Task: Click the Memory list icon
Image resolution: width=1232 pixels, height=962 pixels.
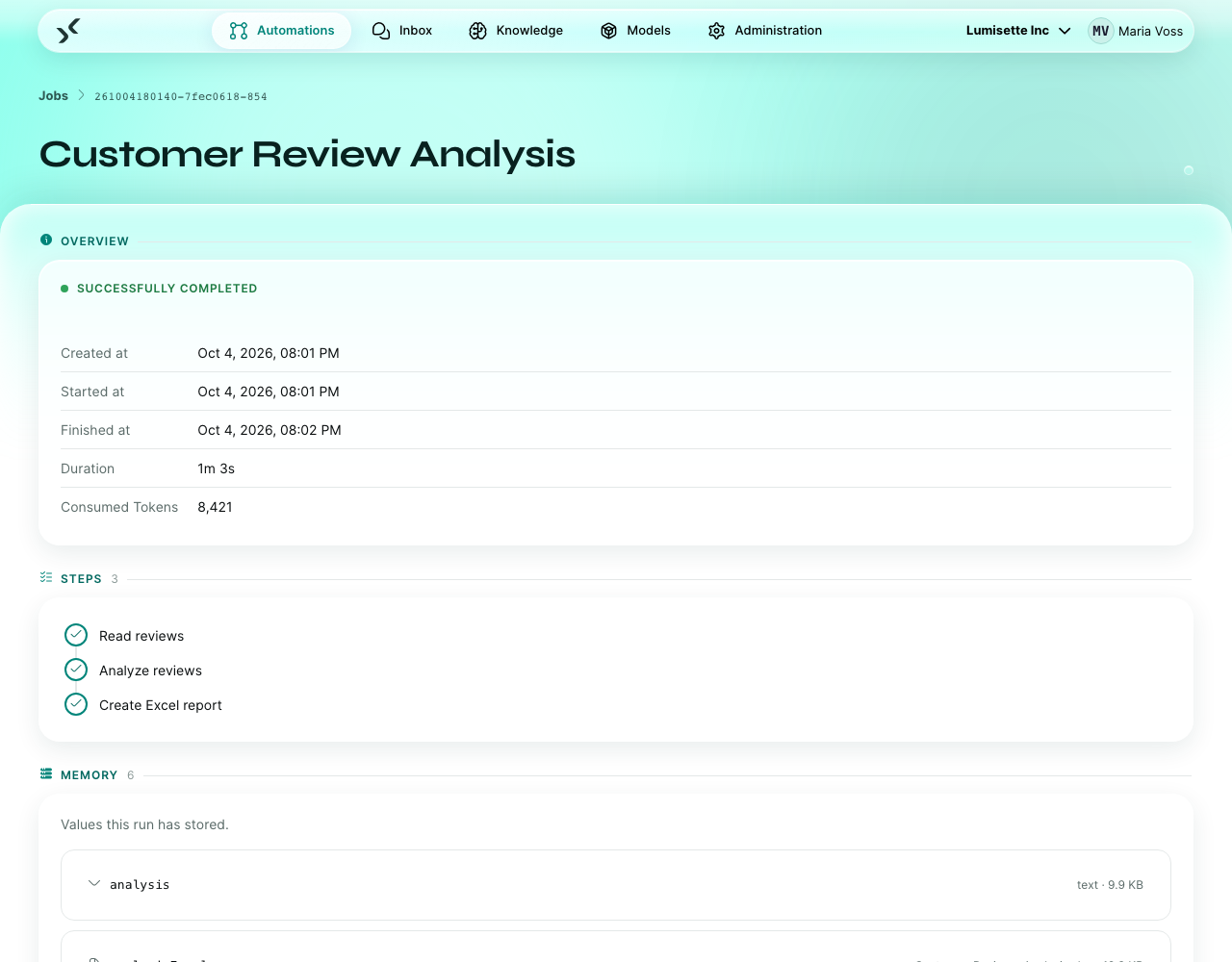Action: [x=46, y=773]
